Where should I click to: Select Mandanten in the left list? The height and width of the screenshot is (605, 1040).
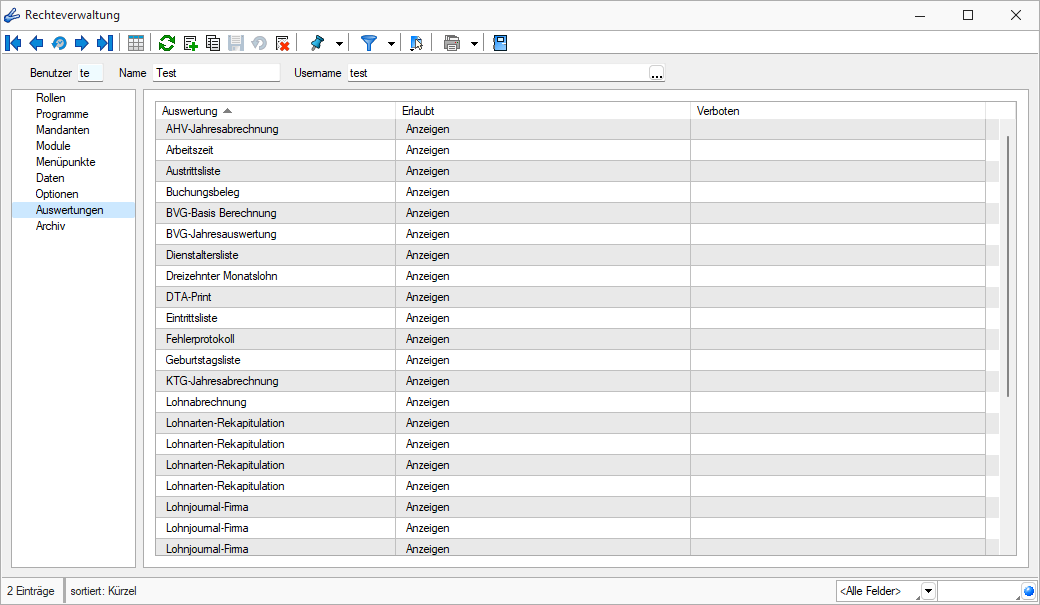[62, 130]
